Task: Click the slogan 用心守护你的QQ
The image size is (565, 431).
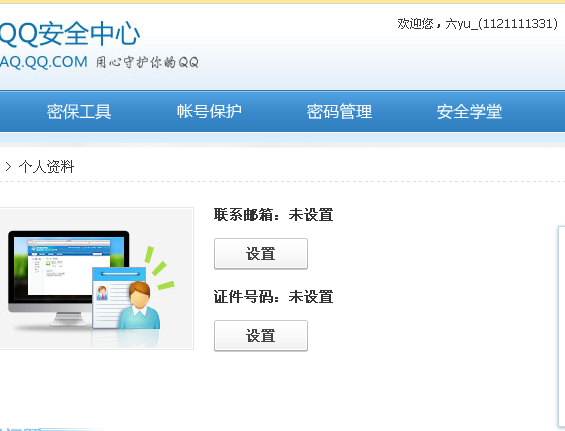Action: [147, 62]
